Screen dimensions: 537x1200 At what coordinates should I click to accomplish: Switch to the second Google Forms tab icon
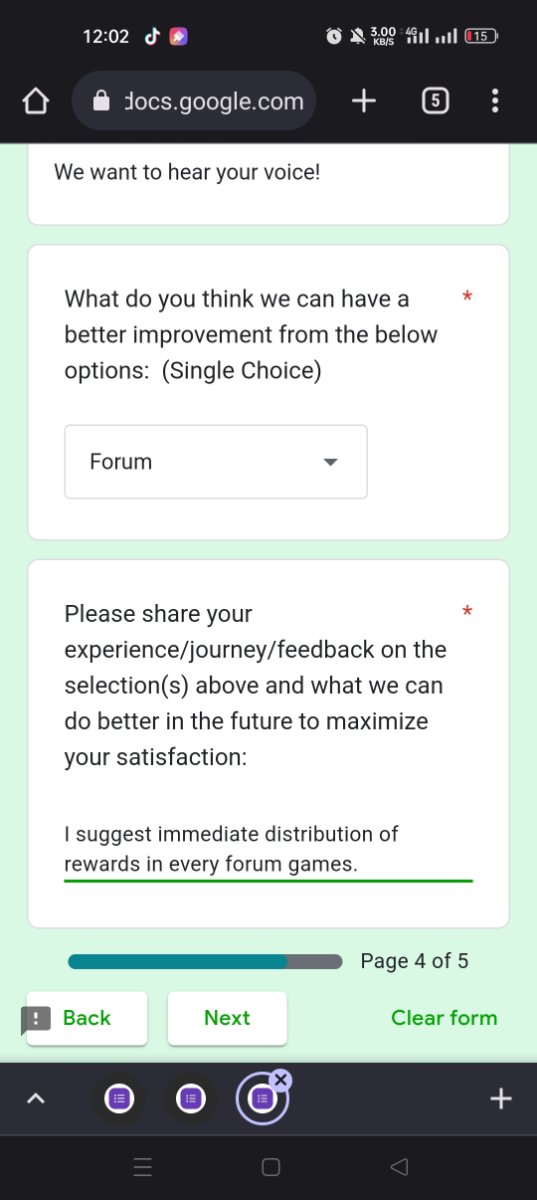point(190,1099)
